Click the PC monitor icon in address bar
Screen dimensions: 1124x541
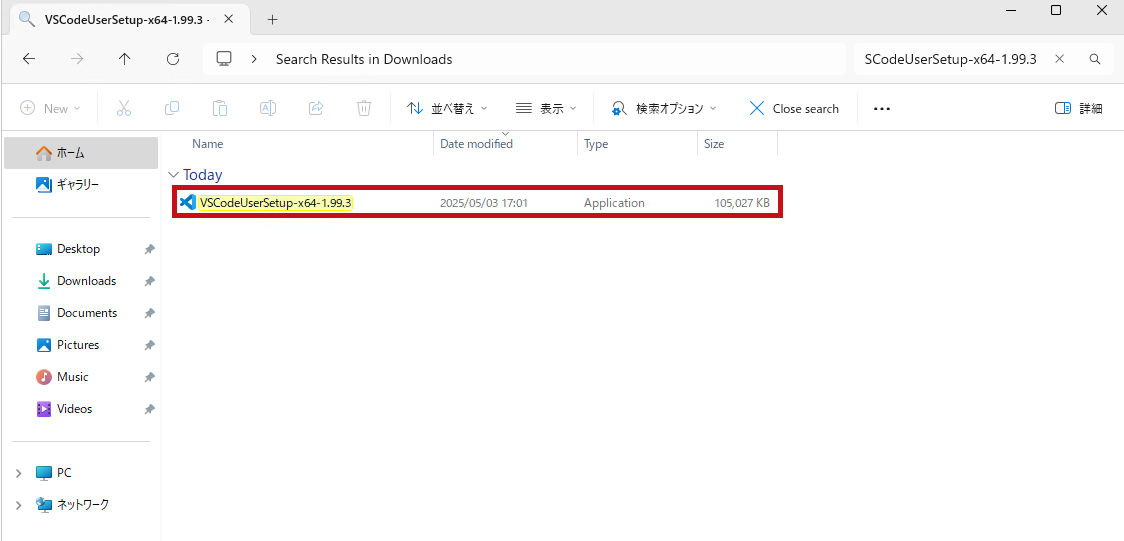point(225,59)
